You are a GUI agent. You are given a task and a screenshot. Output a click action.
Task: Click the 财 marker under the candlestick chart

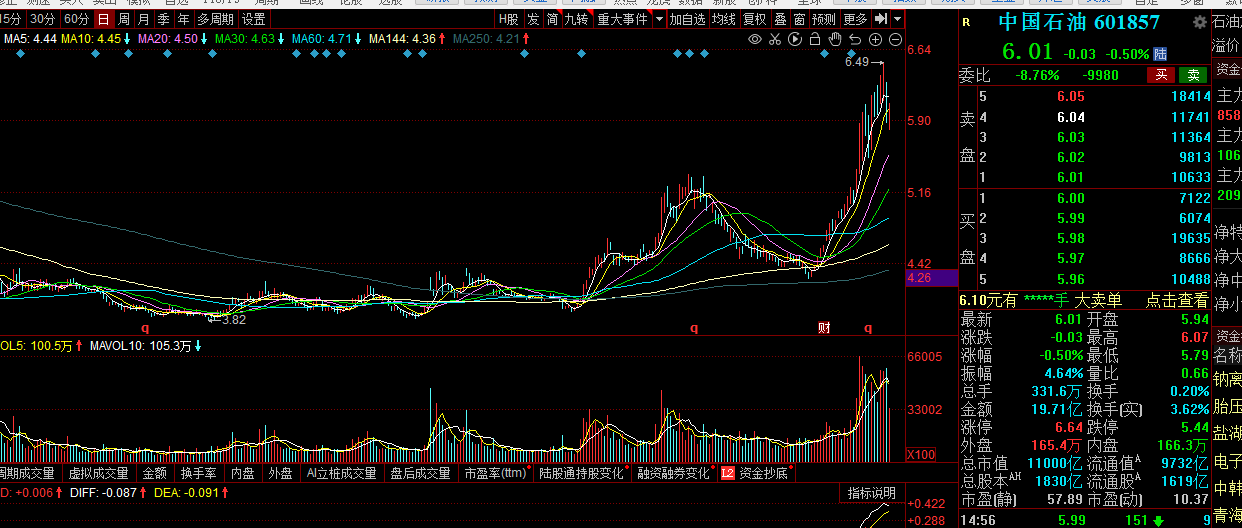[x=824, y=327]
